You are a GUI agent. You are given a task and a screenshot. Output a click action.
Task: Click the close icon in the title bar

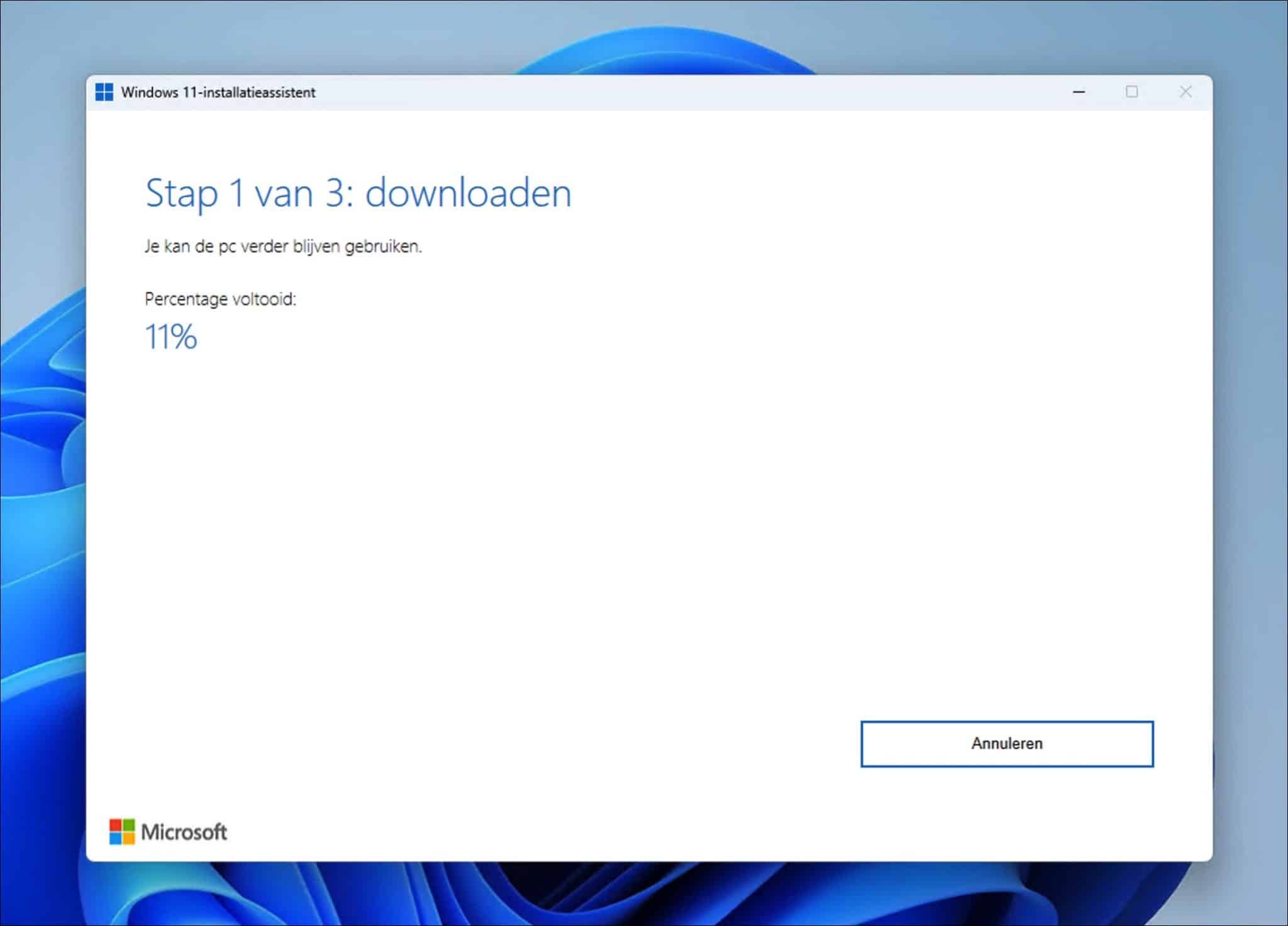point(1186,92)
